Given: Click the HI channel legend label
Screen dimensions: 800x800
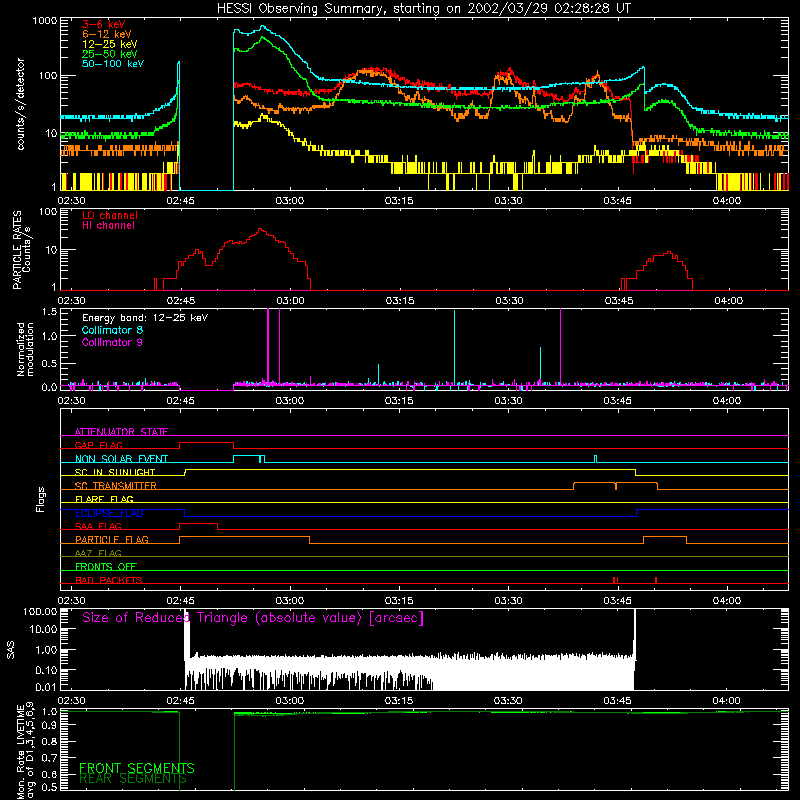Looking at the screenshot, I should [x=109, y=225].
